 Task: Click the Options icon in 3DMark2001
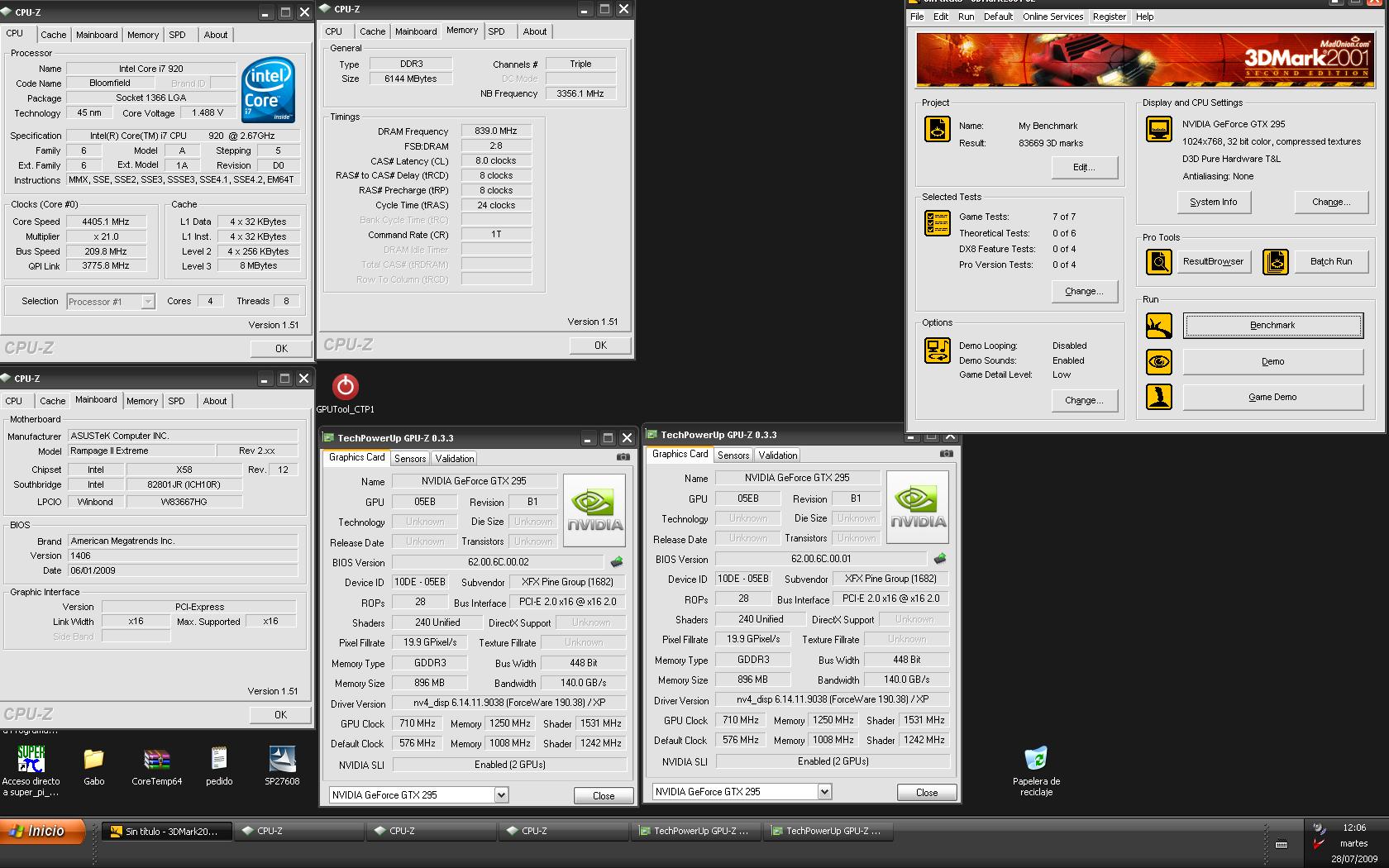(x=937, y=351)
